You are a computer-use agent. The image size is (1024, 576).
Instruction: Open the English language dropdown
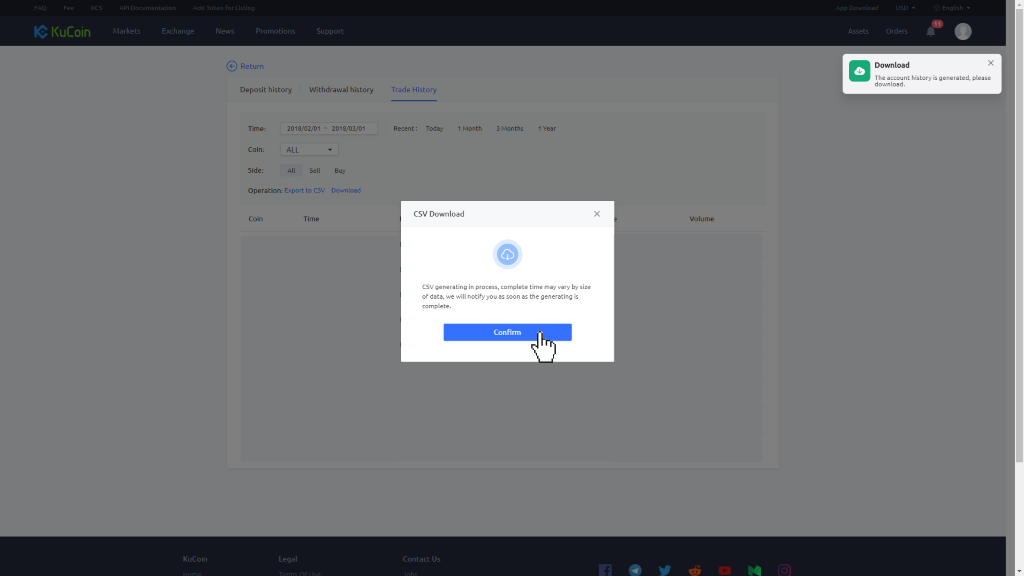(x=952, y=8)
